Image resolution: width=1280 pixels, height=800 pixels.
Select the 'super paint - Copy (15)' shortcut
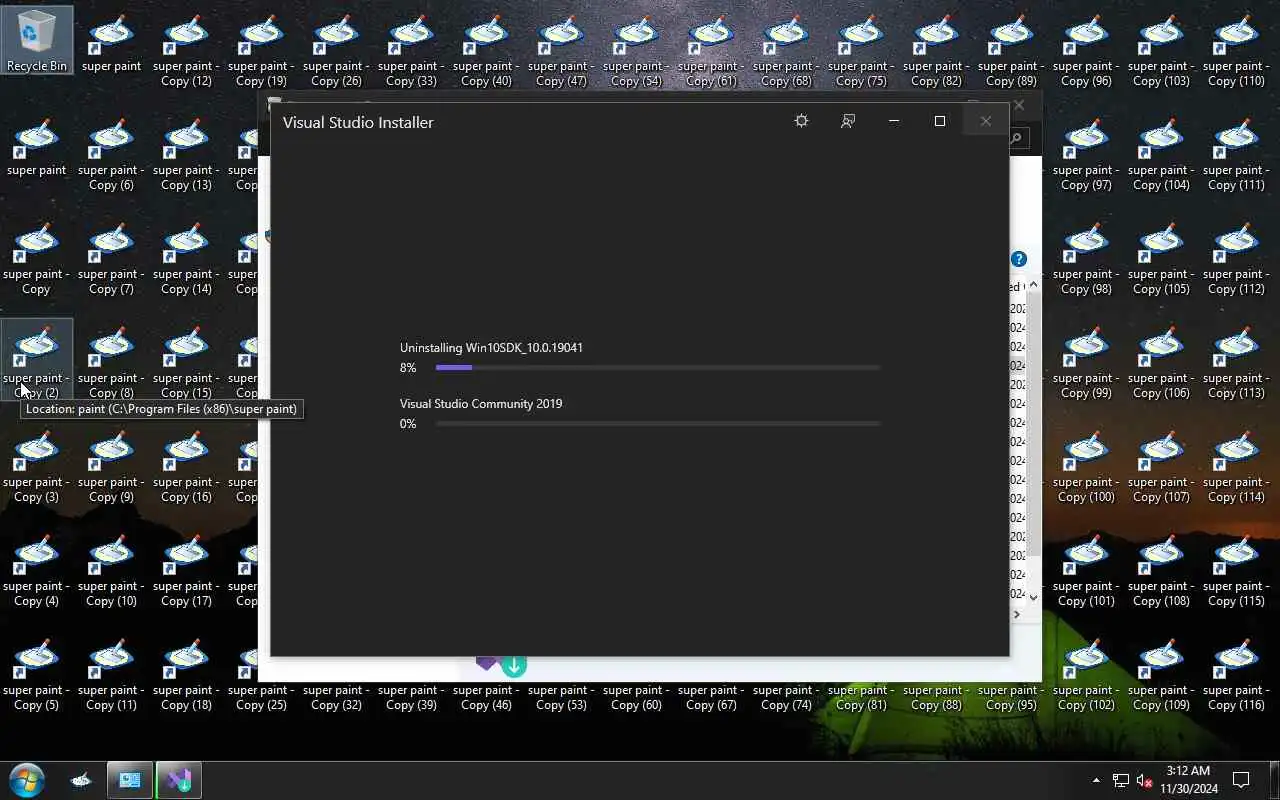point(186,362)
